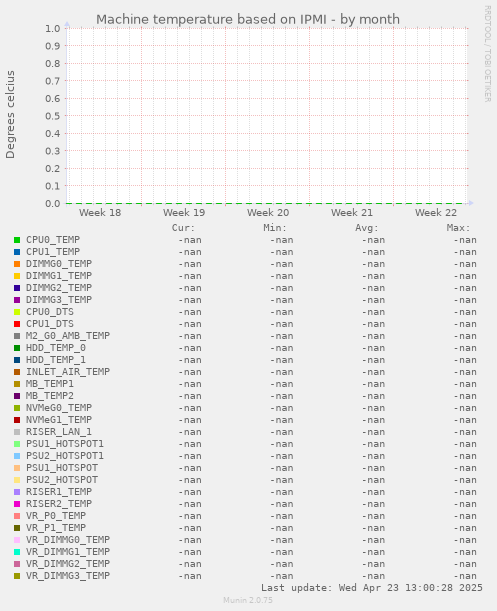This screenshot has width=497, height=611.
Task: Select the VR_P0_TEMP legend label
Action: pyautogui.click(x=56, y=516)
